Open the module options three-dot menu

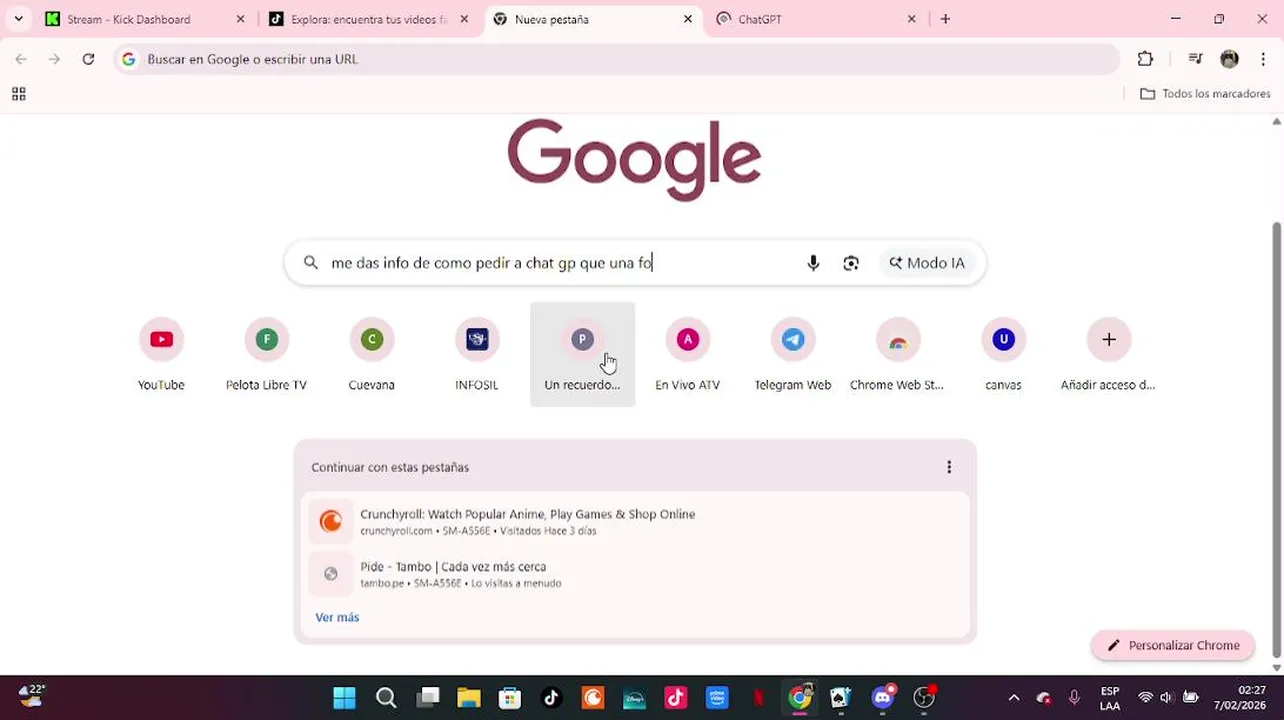[x=949, y=467]
